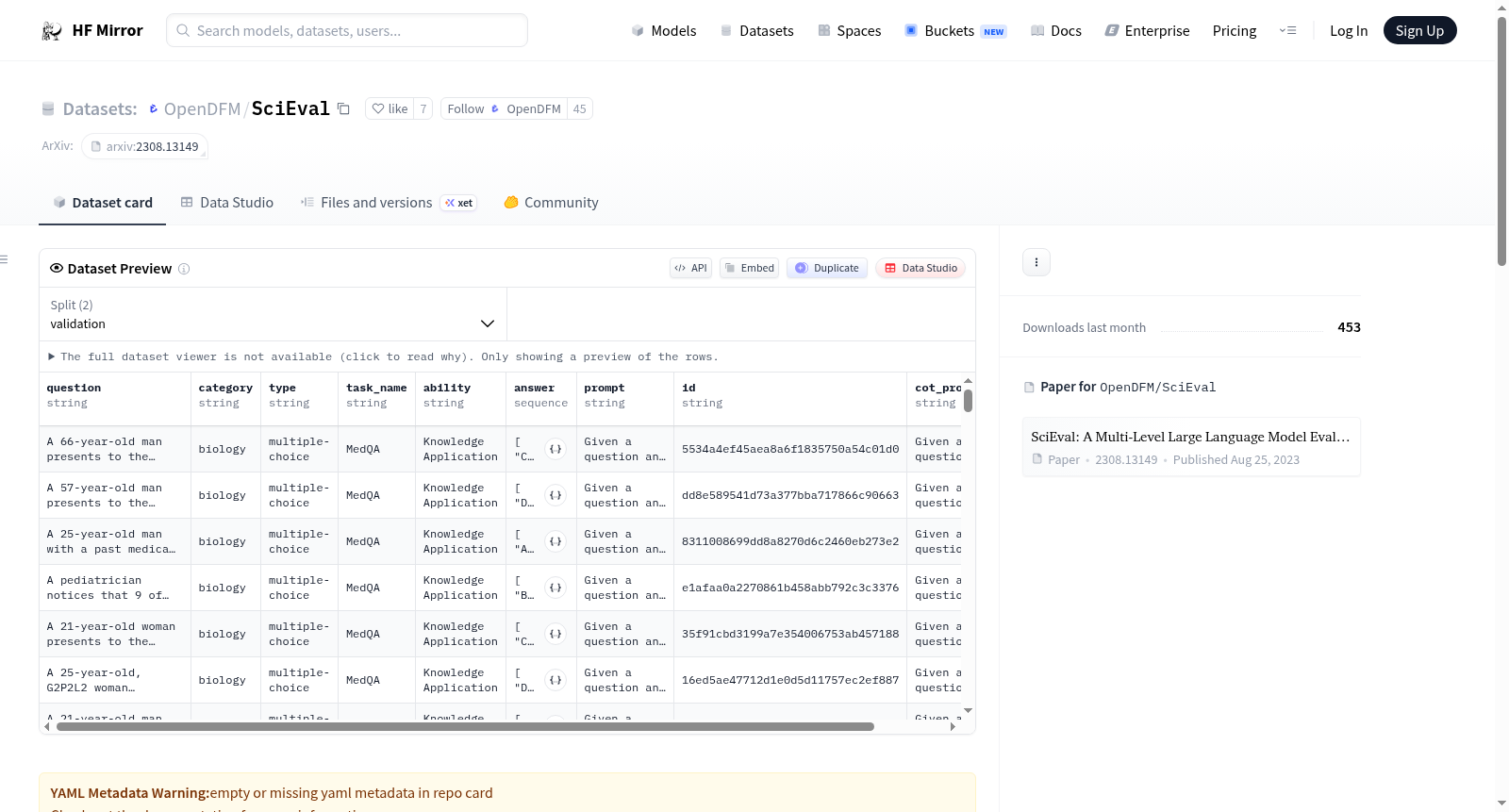Image resolution: width=1509 pixels, height=812 pixels.
Task: Click the Duplicate button
Action: [x=827, y=268]
